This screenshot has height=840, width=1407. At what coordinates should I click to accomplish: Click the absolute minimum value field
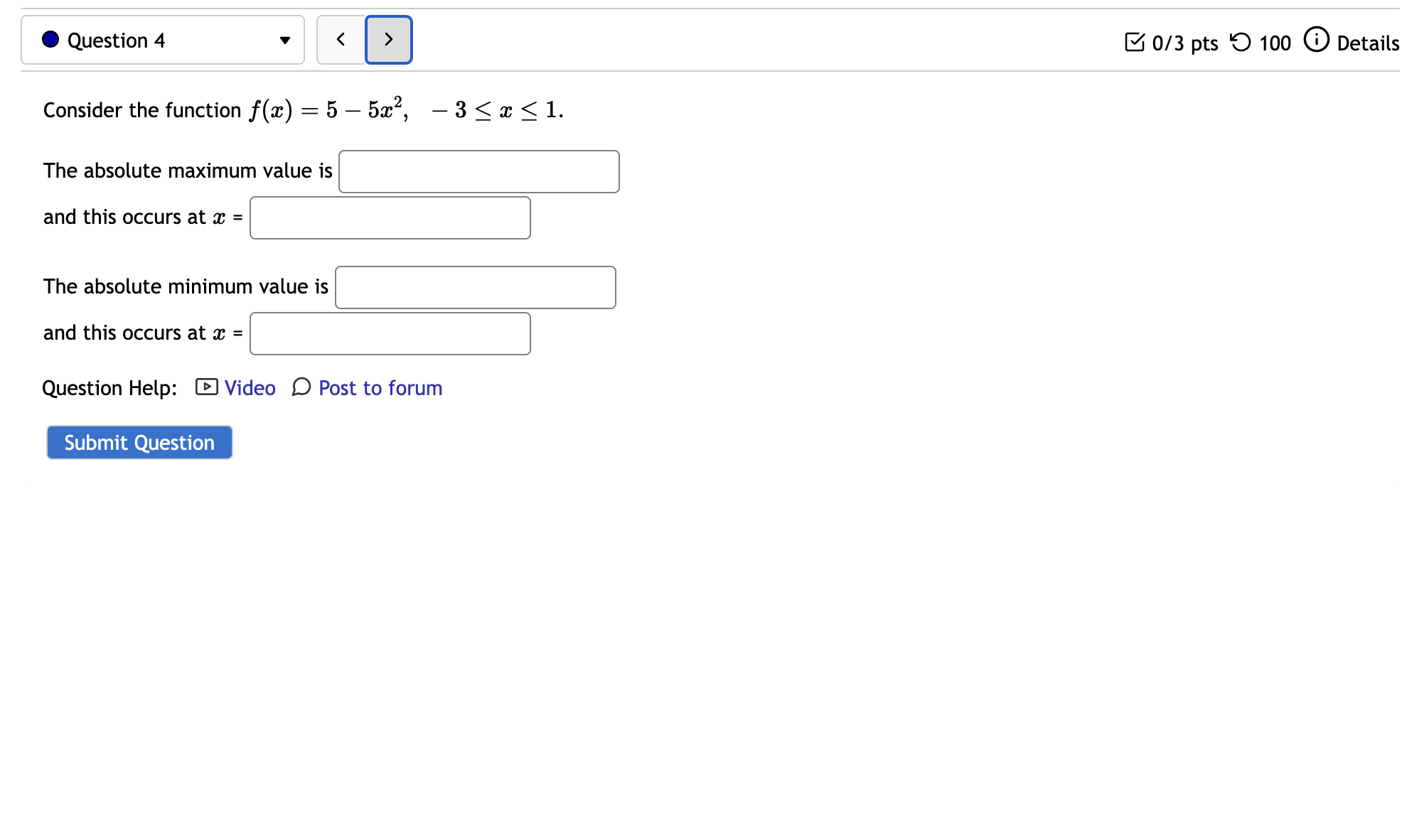tap(475, 287)
